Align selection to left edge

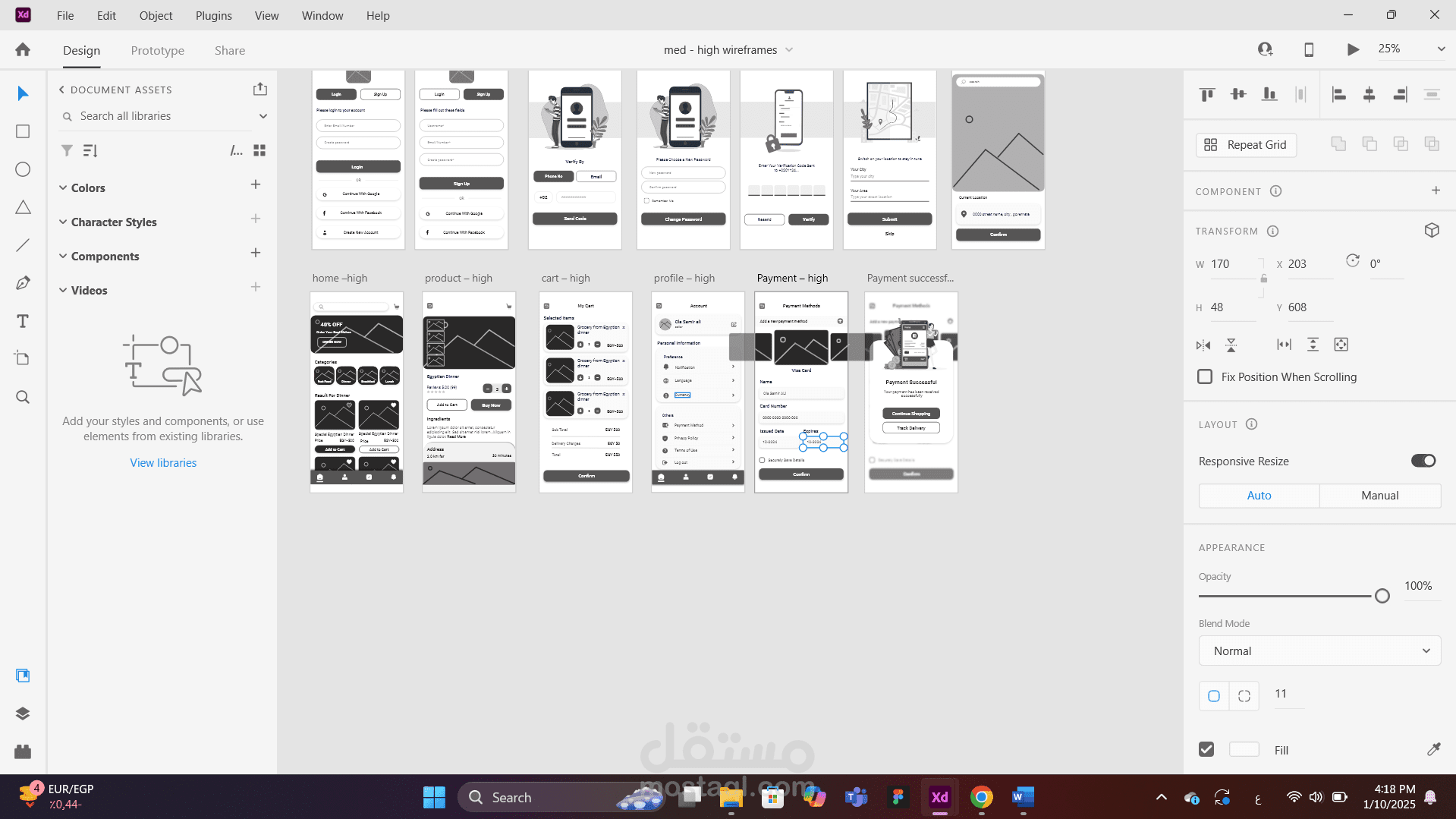[x=1339, y=94]
